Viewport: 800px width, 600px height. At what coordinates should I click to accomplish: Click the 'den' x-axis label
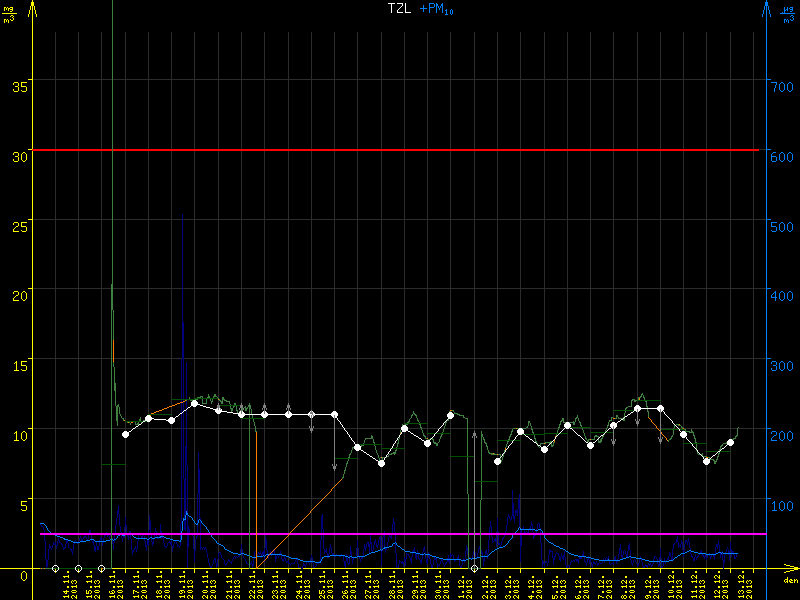coord(790,581)
